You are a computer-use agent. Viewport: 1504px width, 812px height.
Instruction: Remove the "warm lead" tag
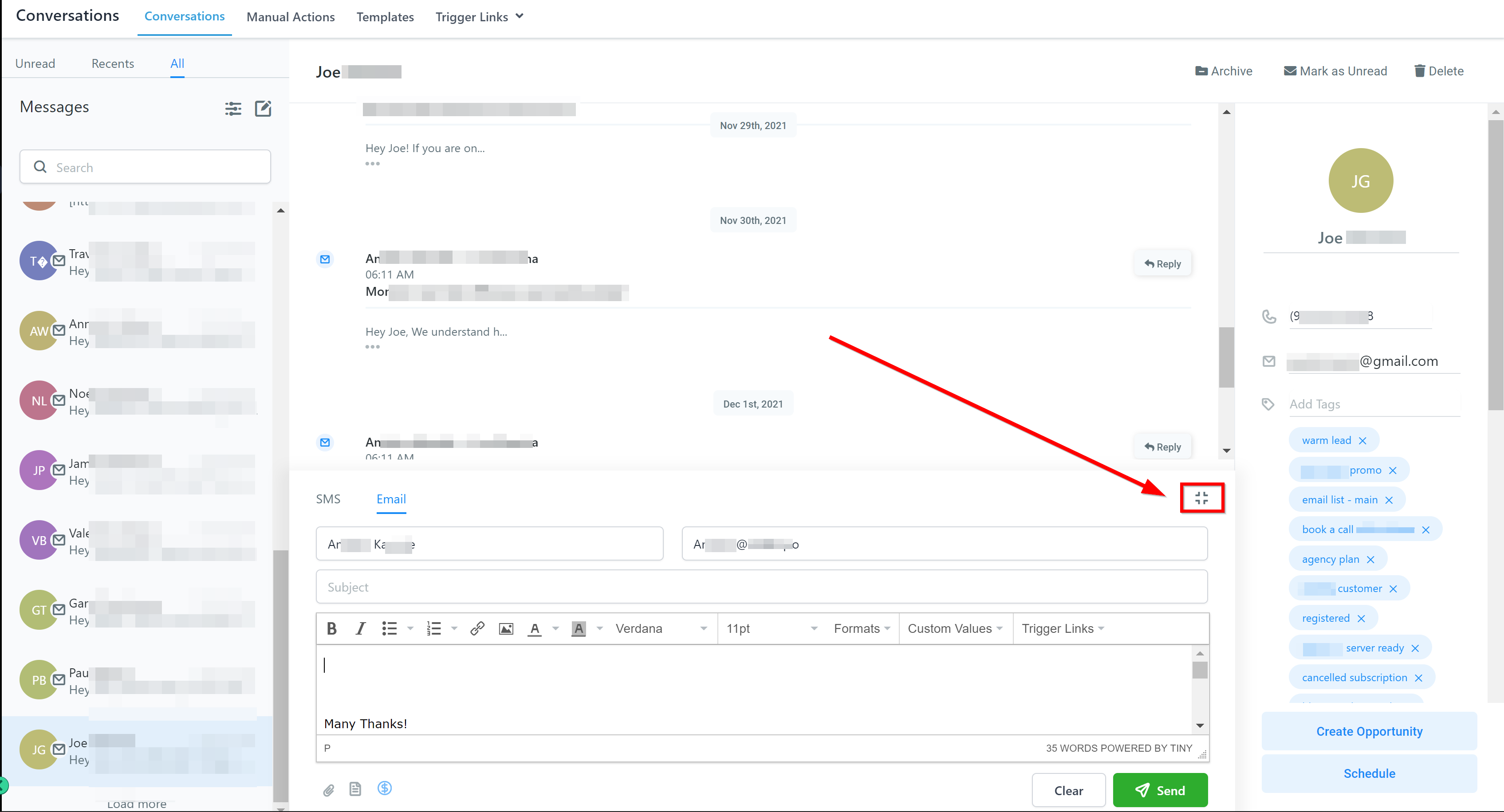[1363, 441]
